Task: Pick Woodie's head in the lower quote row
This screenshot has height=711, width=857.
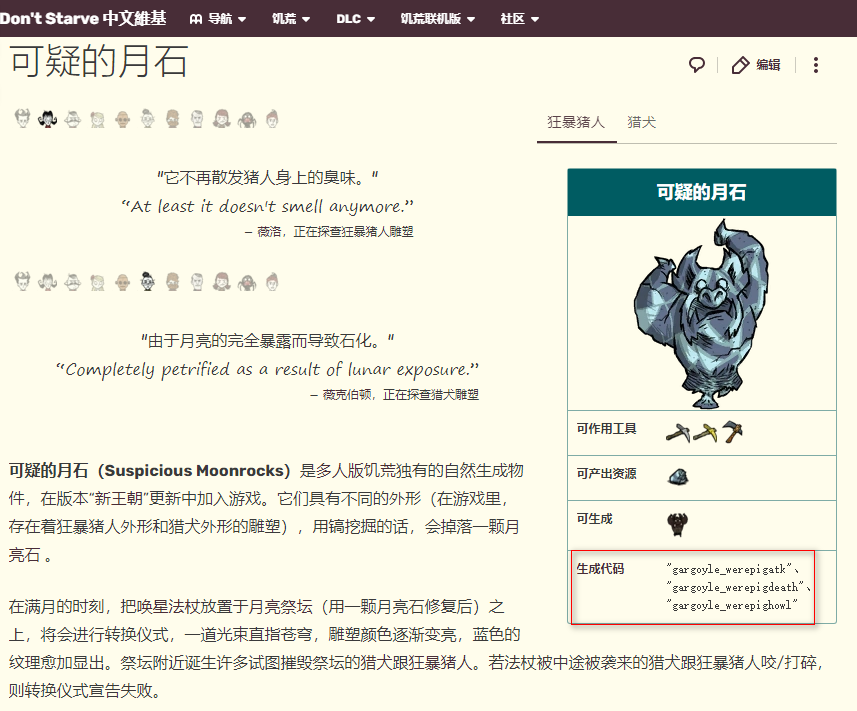Action: pos(173,281)
